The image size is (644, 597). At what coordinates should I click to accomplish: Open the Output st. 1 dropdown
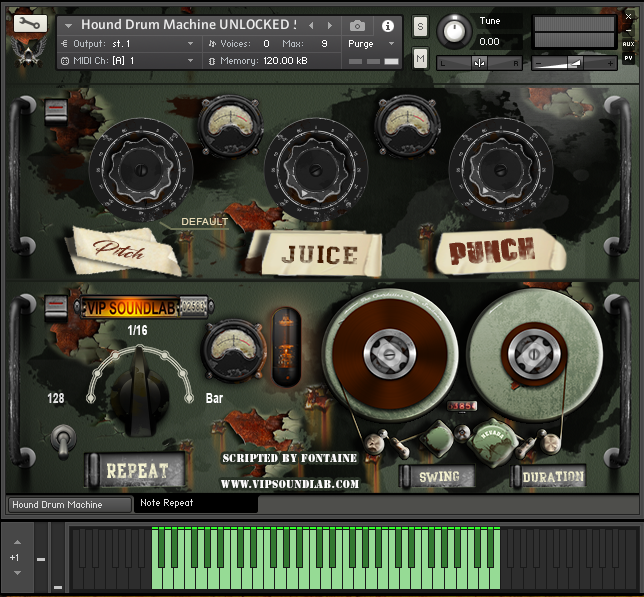point(128,44)
